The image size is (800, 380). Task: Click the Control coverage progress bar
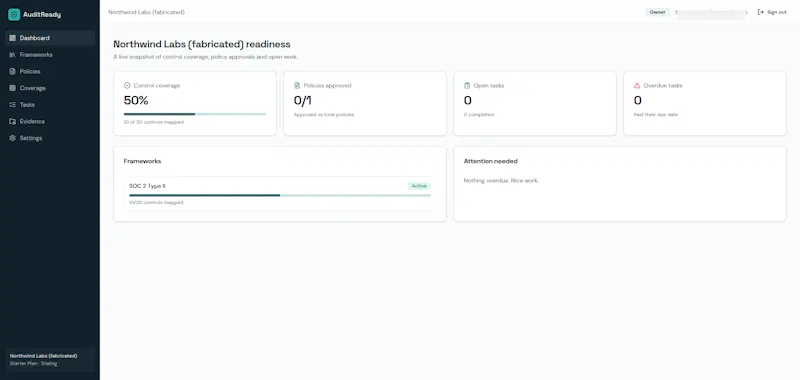195,114
